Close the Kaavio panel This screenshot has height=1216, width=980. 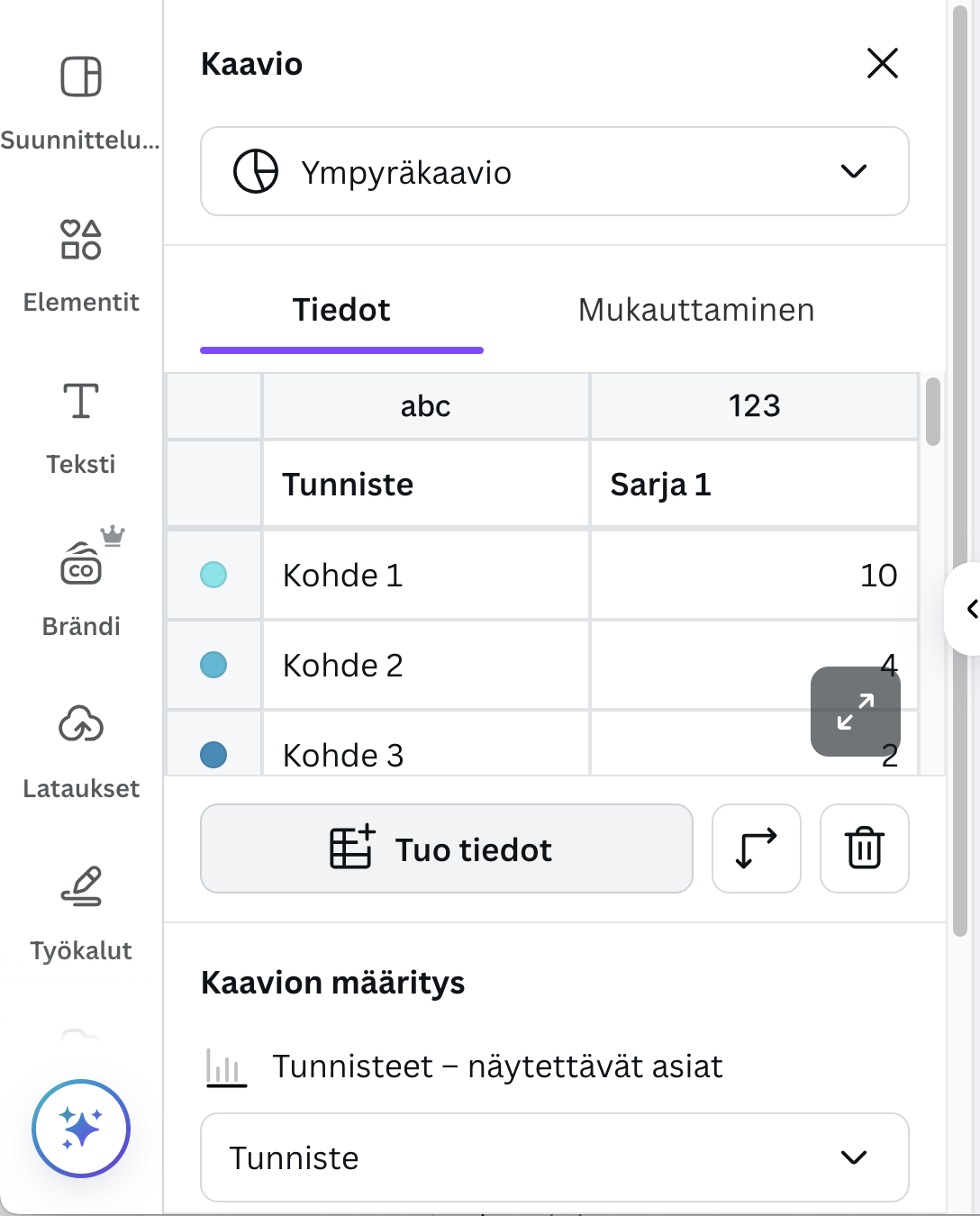(x=883, y=63)
